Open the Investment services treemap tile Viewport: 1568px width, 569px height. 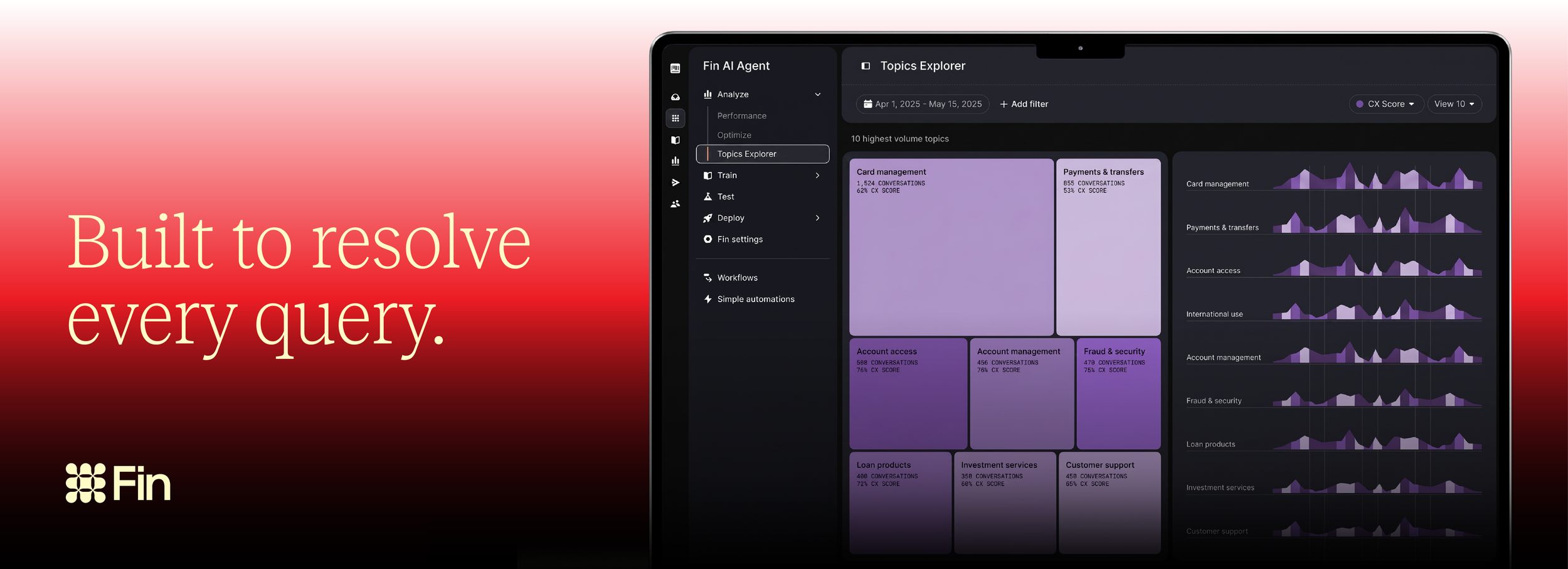pos(1005,503)
